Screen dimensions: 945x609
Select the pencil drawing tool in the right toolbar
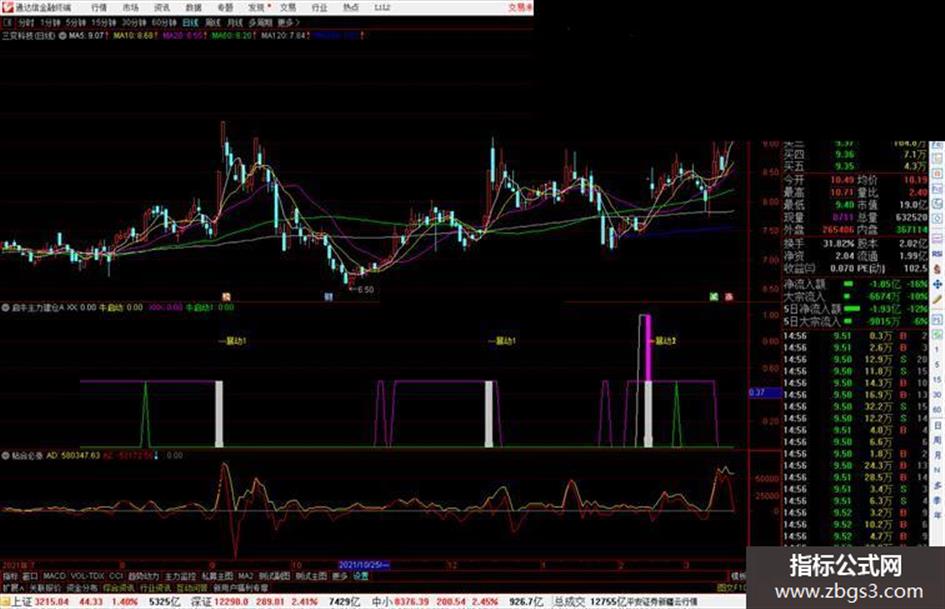pyautogui.click(x=937, y=298)
